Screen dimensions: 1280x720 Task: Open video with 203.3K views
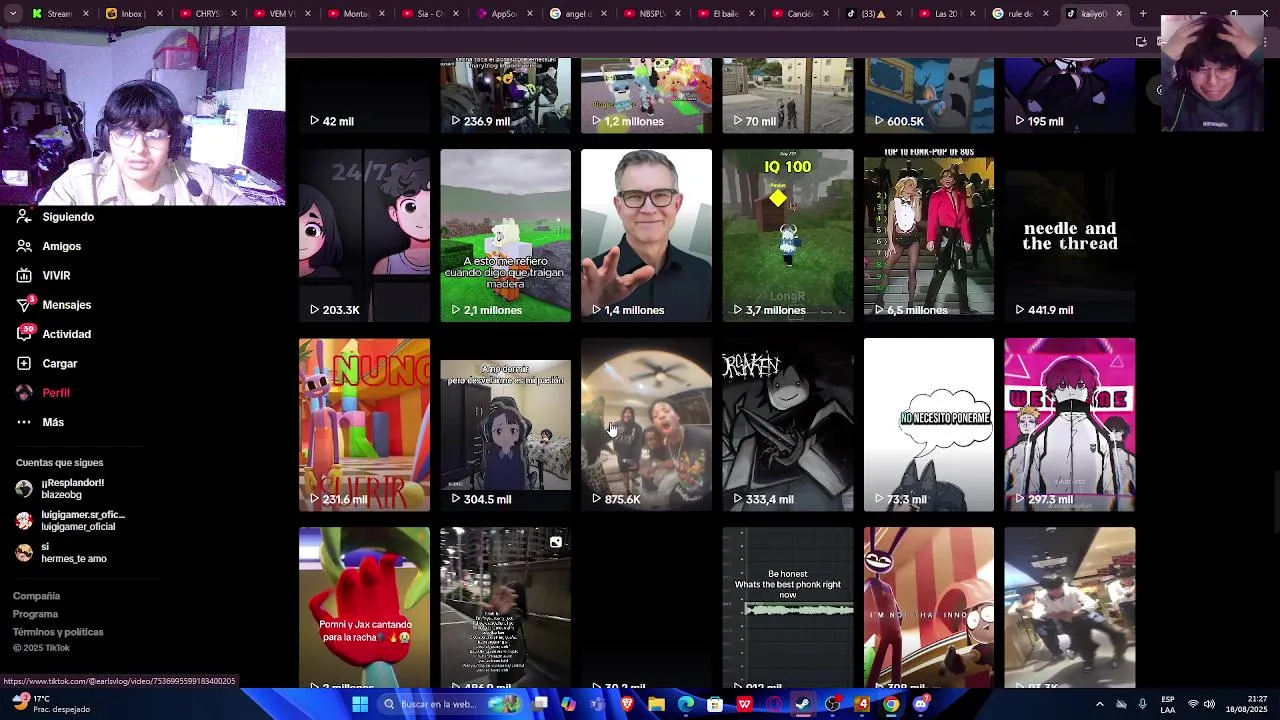[x=364, y=236]
